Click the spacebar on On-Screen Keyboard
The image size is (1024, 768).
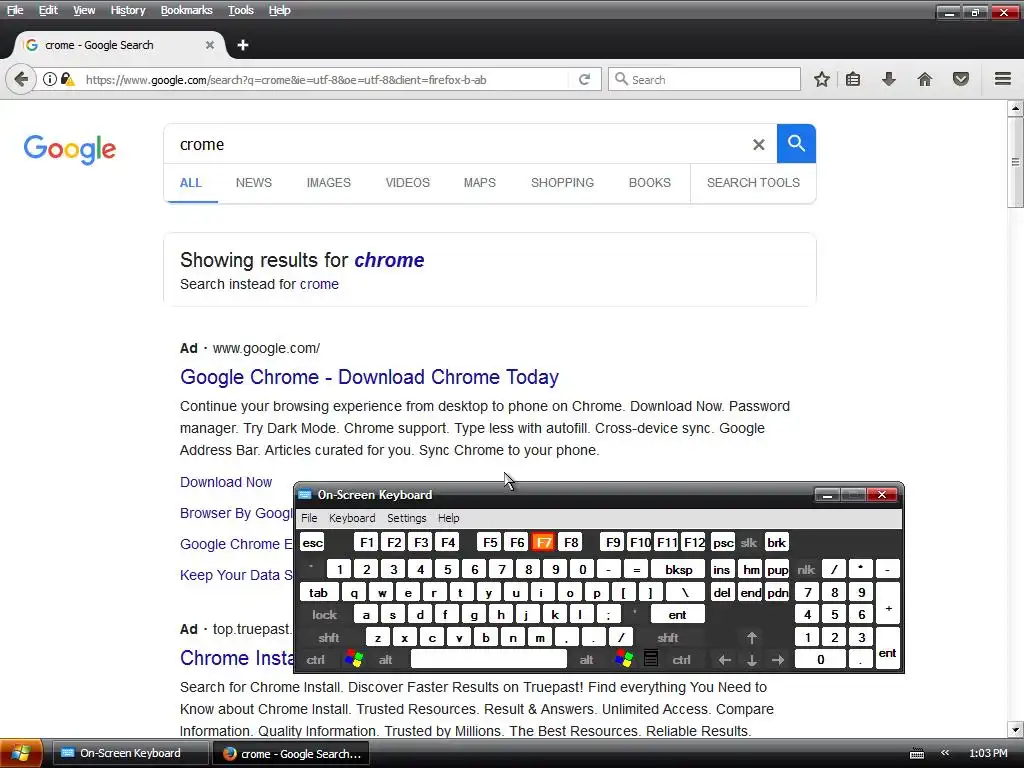coord(488,659)
